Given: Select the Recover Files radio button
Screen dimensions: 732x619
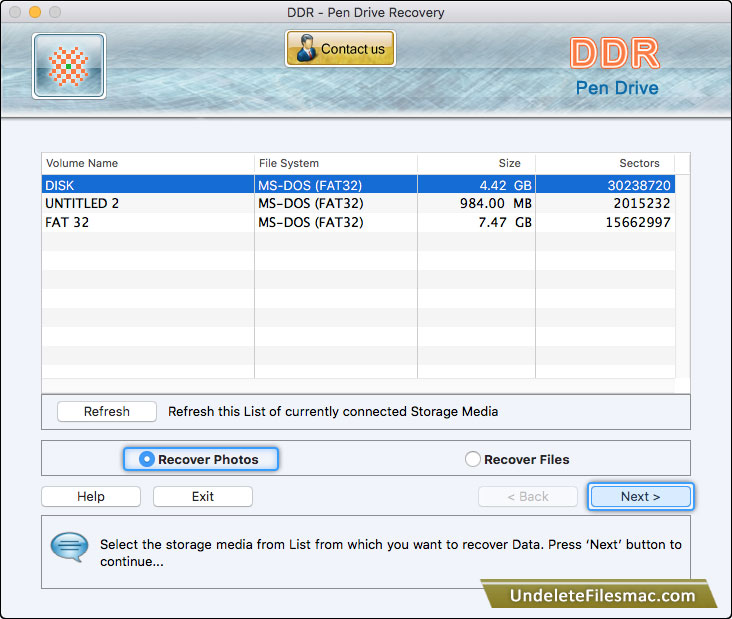Looking at the screenshot, I should pos(517,459).
